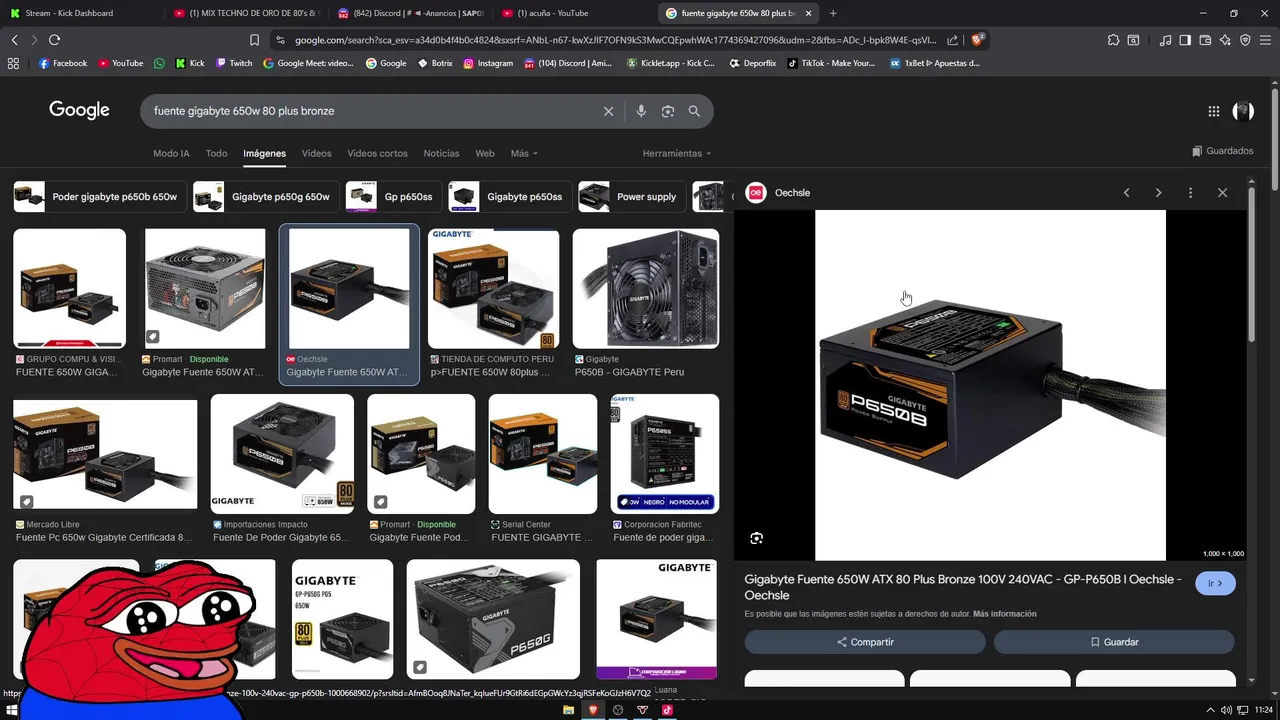1280x720 pixels.
Task: Click Compartir button
Action: pos(865,642)
